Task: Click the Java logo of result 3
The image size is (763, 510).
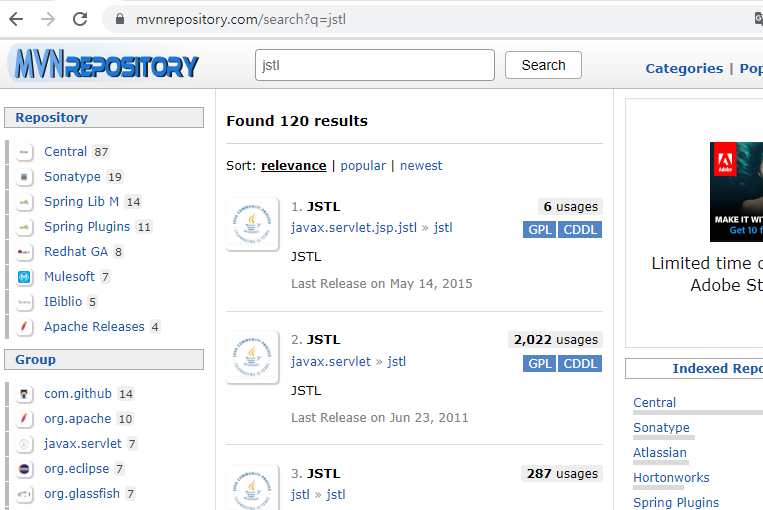Action: (x=252, y=488)
